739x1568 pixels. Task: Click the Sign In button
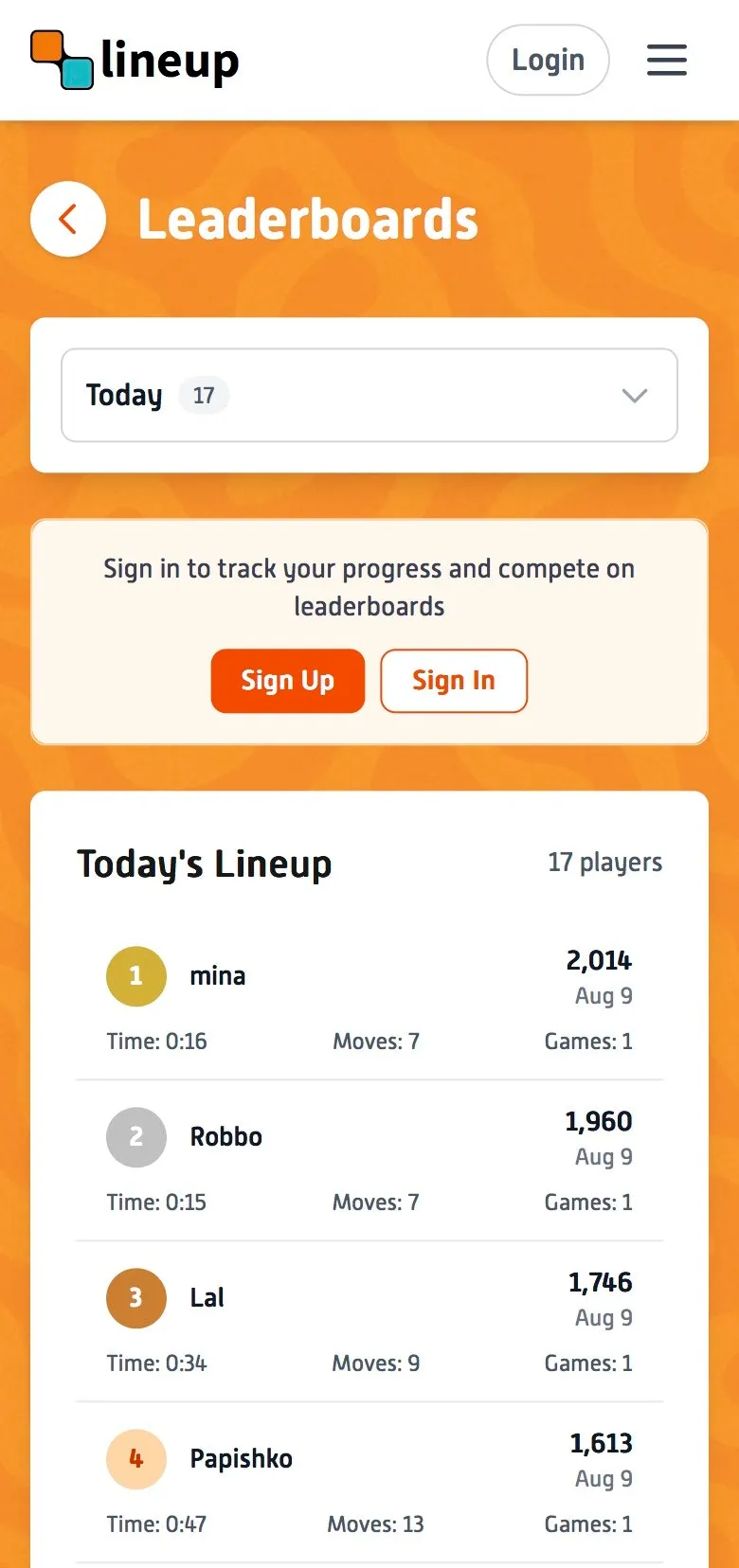[453, 680]
